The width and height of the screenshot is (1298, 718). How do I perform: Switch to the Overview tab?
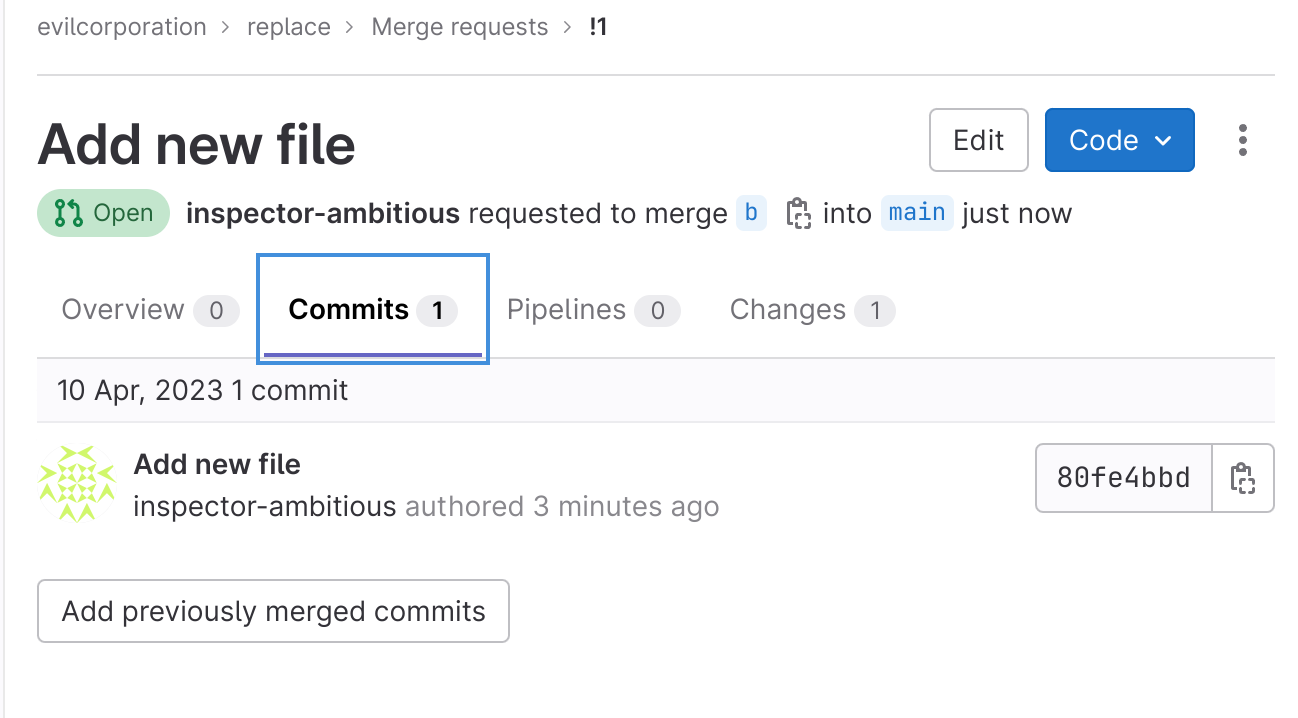pos(149,310)
